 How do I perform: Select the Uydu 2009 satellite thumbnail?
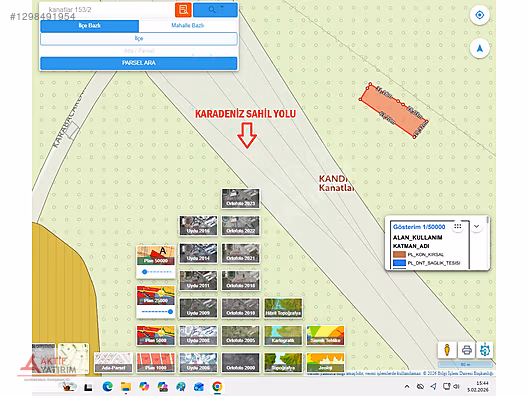point(198,308)
